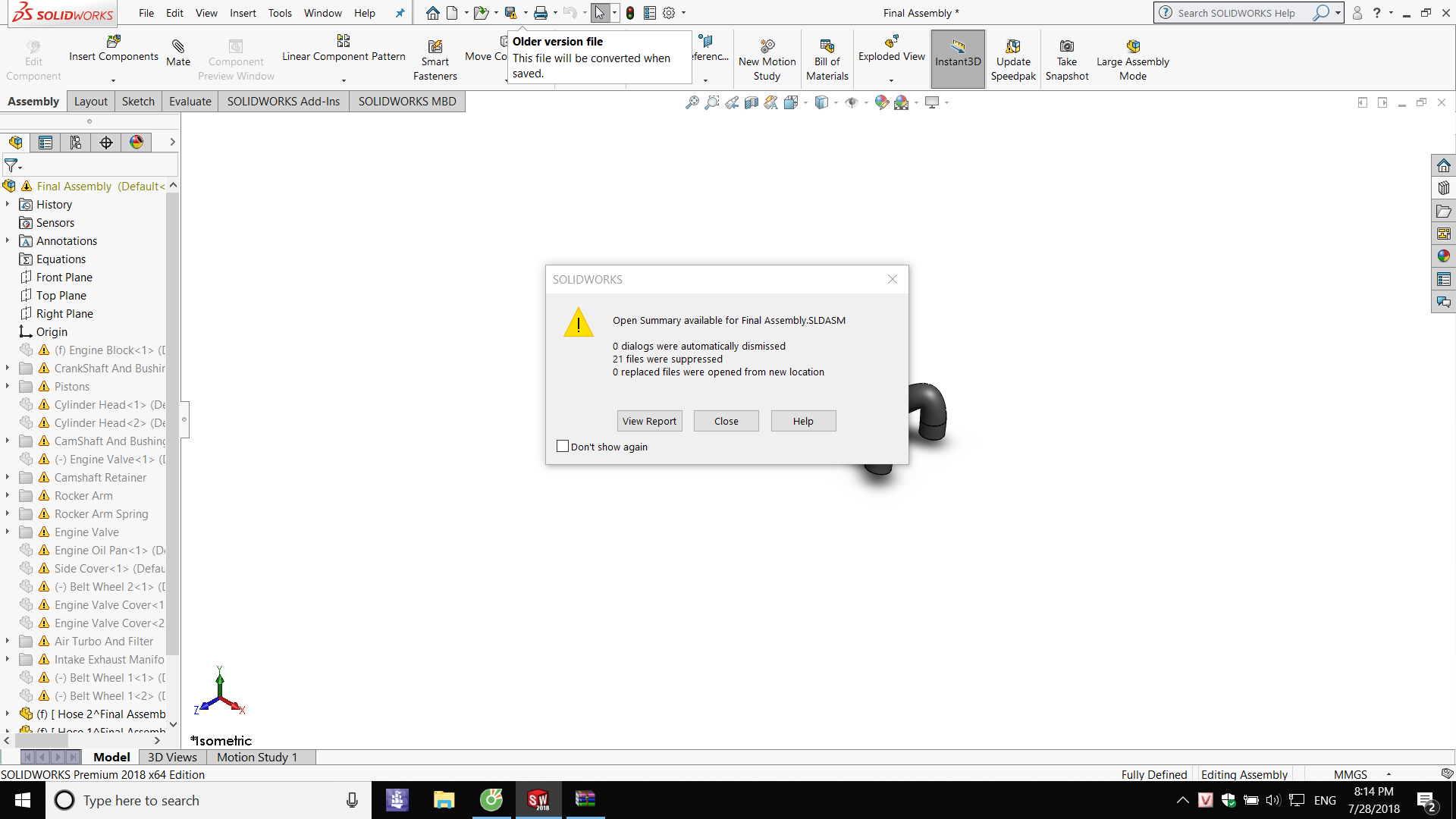The width and height of the screenshot is (1456, 819).
Task: Expand the History tree node
Action: tap(8, 205)
